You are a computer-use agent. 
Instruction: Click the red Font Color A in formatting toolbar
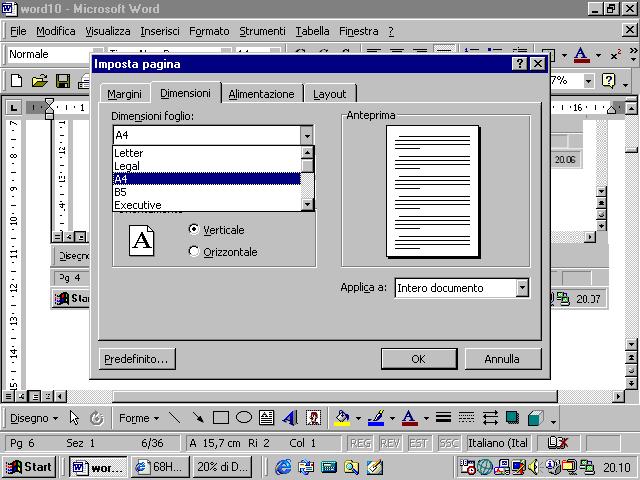(x=581, y=55)
